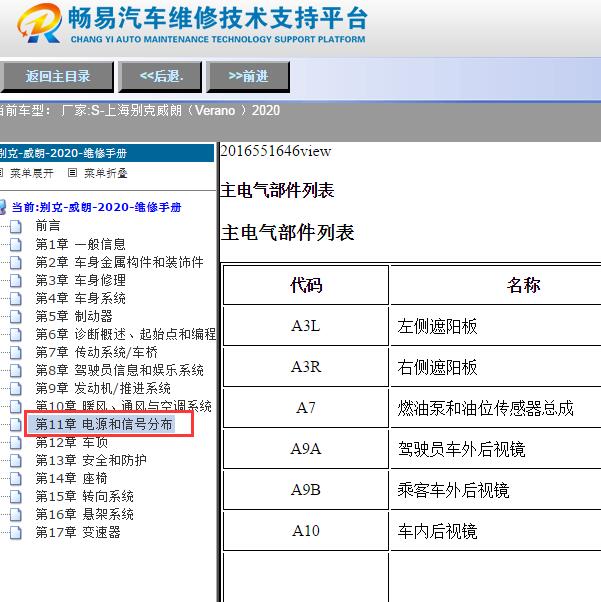601x602 pixels.
Task: Click the page icon beside 第4章 车身系统
Action: (16, 298)
